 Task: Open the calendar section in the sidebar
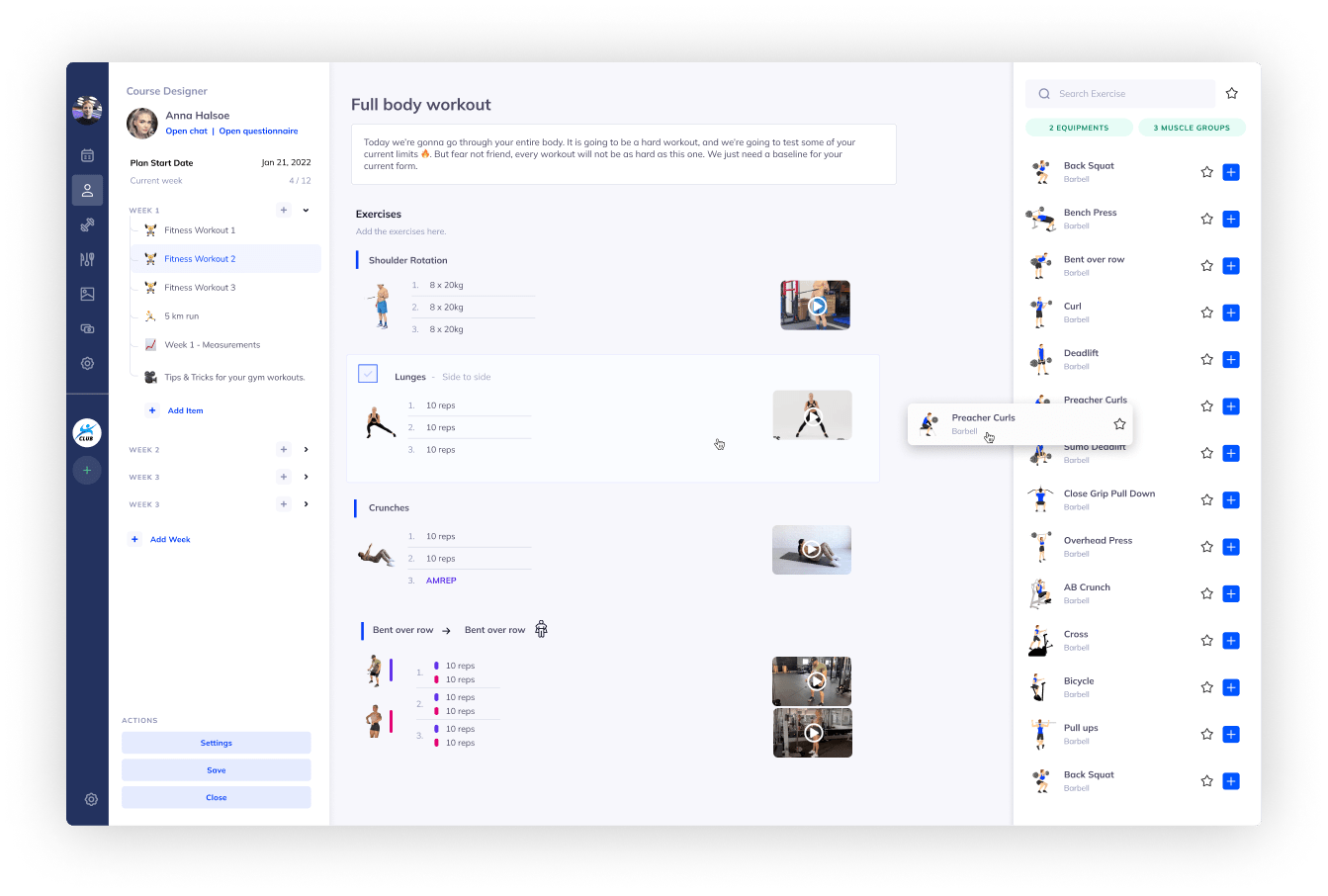(x=87, y=155)
